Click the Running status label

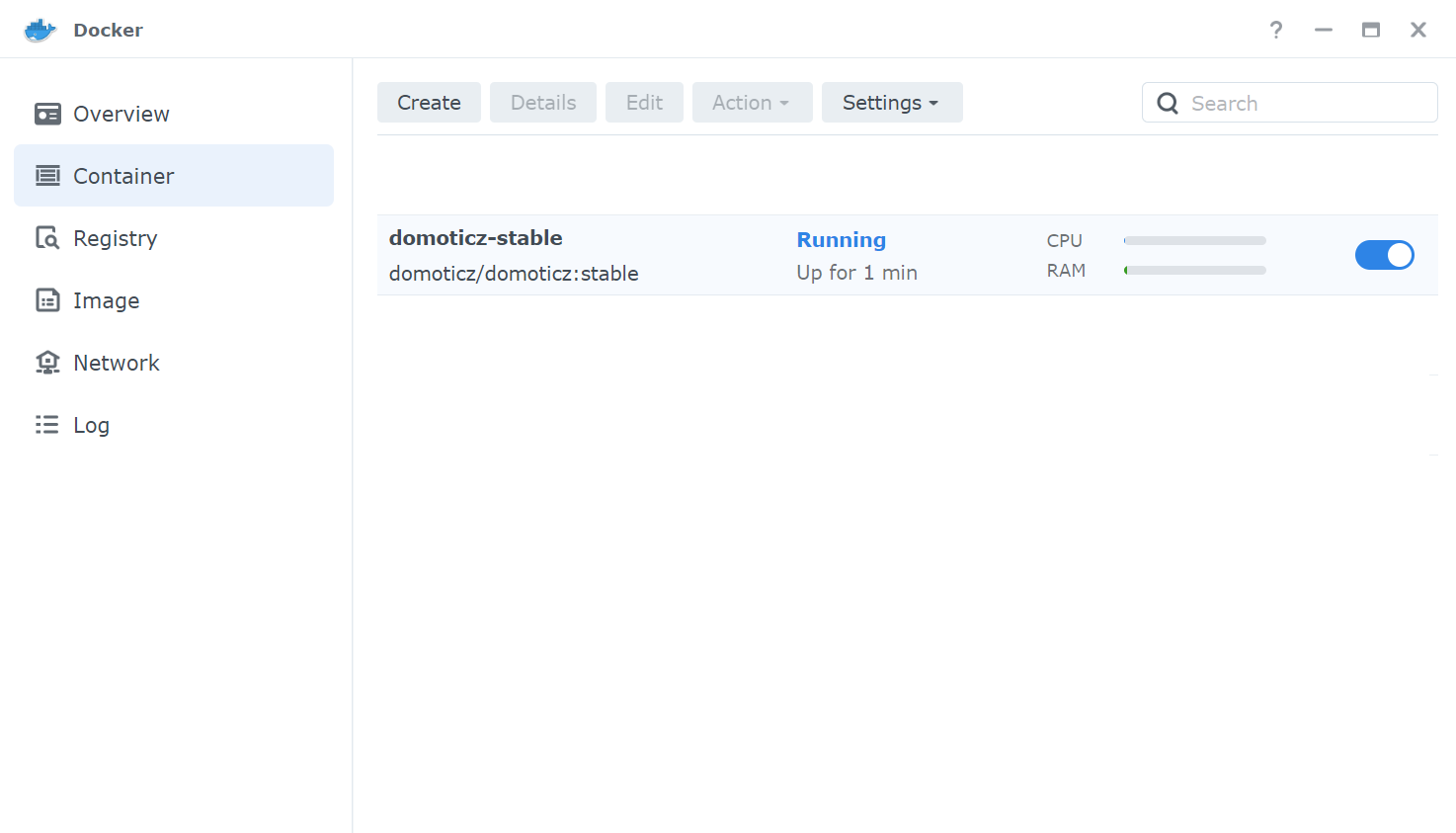click(842, 240)
